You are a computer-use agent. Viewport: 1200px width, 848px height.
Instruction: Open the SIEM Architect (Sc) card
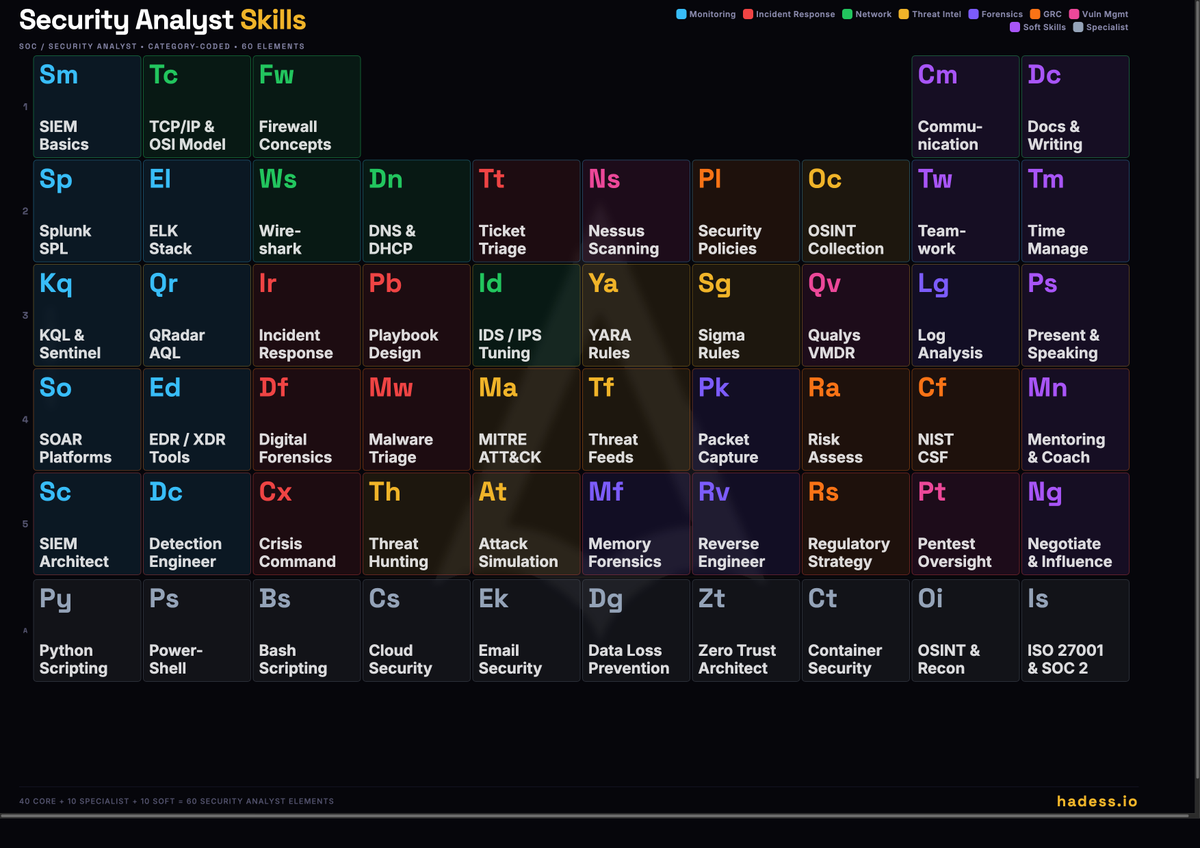click(x=87, y=523)
